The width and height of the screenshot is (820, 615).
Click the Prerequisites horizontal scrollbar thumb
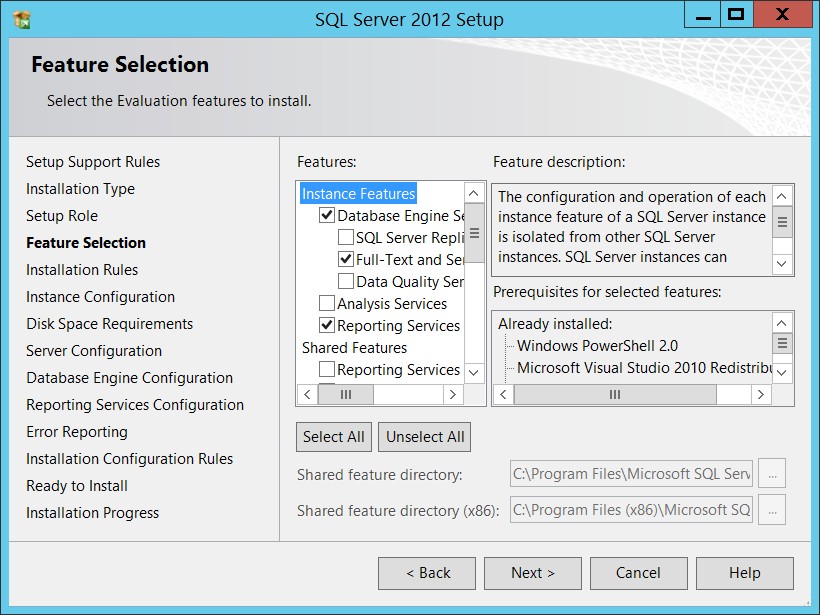click(615, 394)
